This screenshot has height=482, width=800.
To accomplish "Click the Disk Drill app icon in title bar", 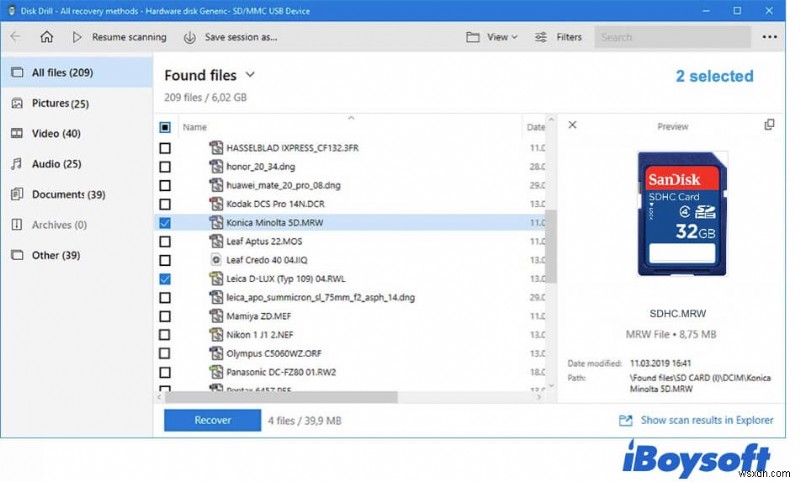I will [x=11, y=10].
